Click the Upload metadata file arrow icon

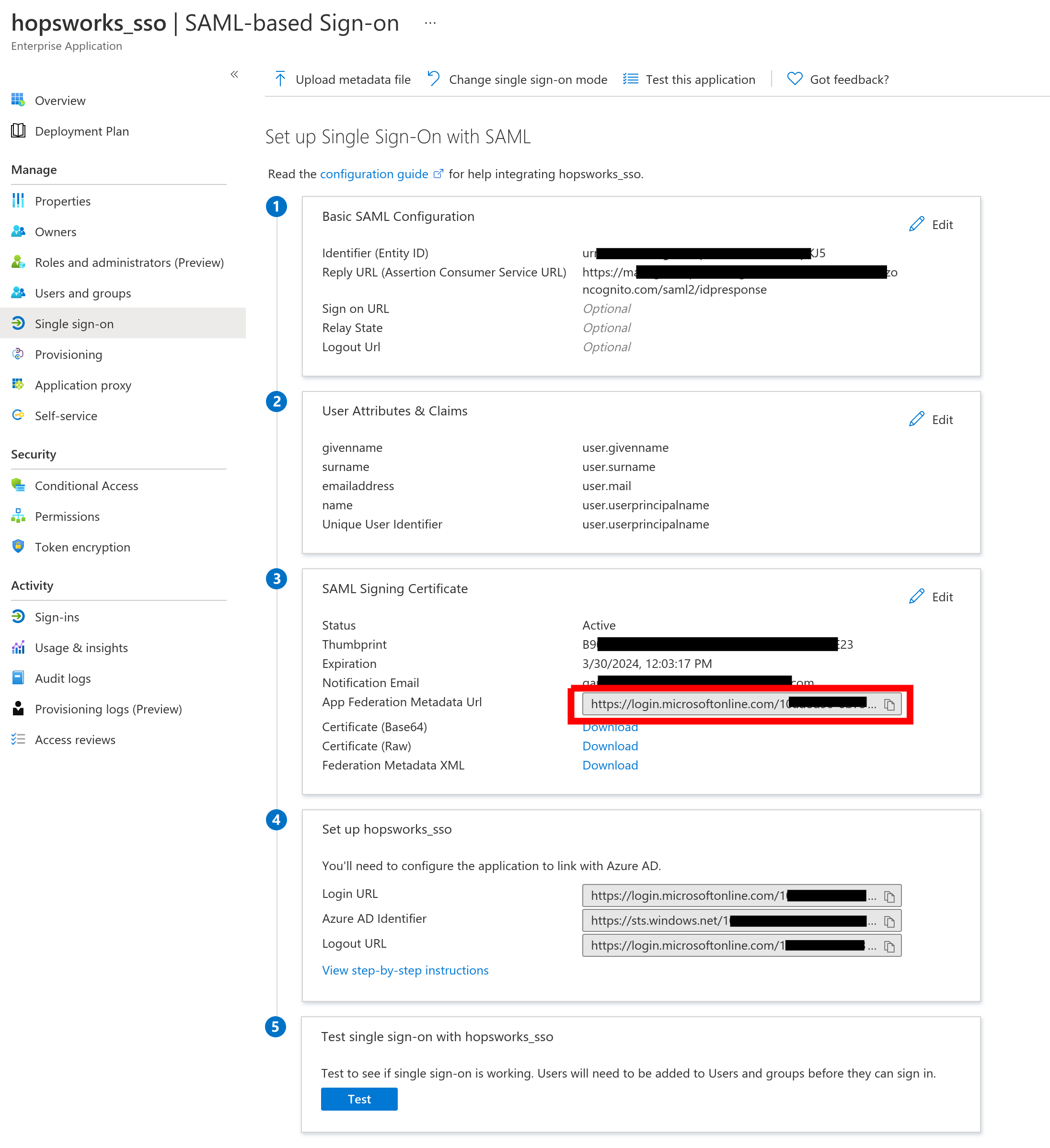click(280, 79)
